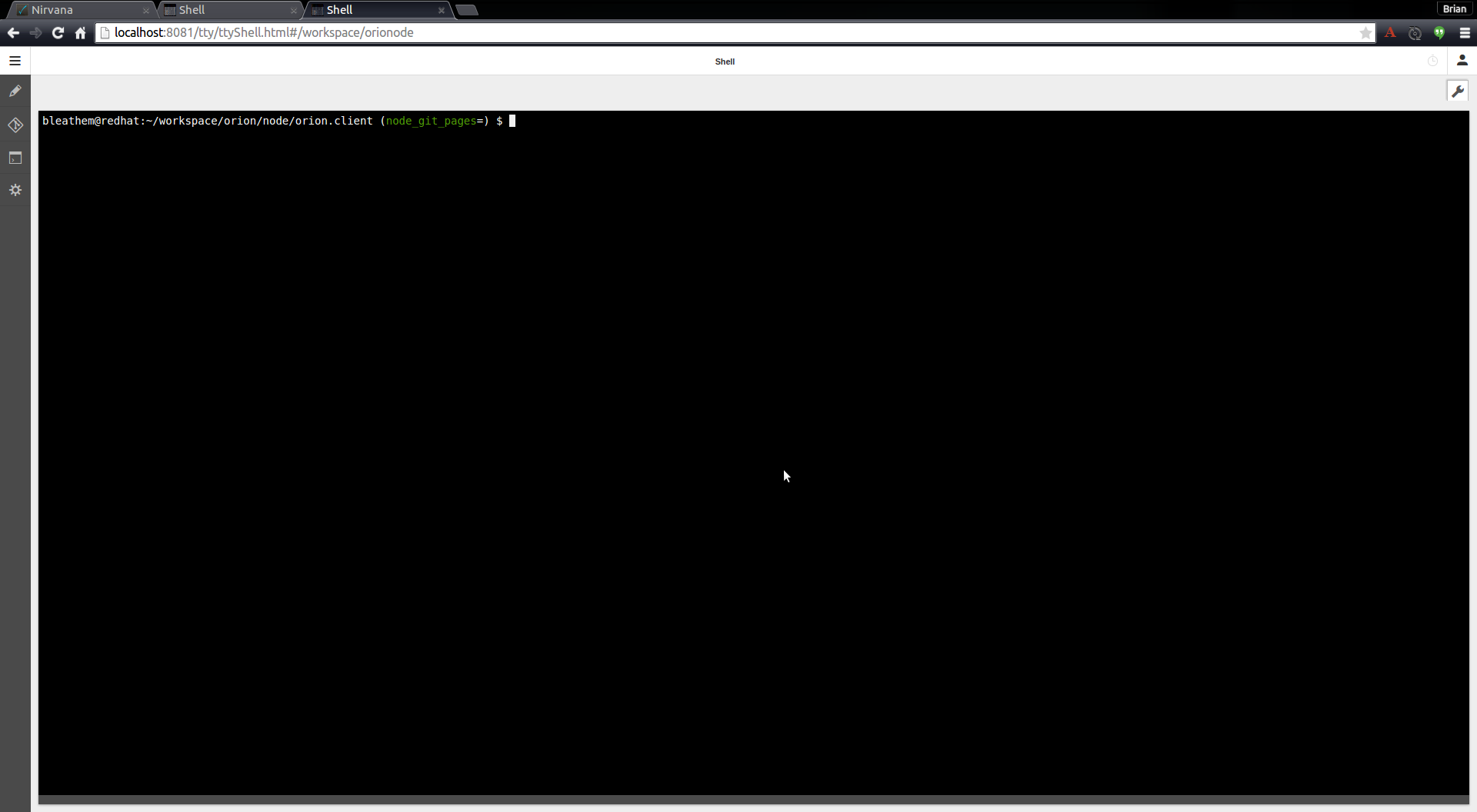Open a new browser tab
1477x812 pixels.
[467, 10]
